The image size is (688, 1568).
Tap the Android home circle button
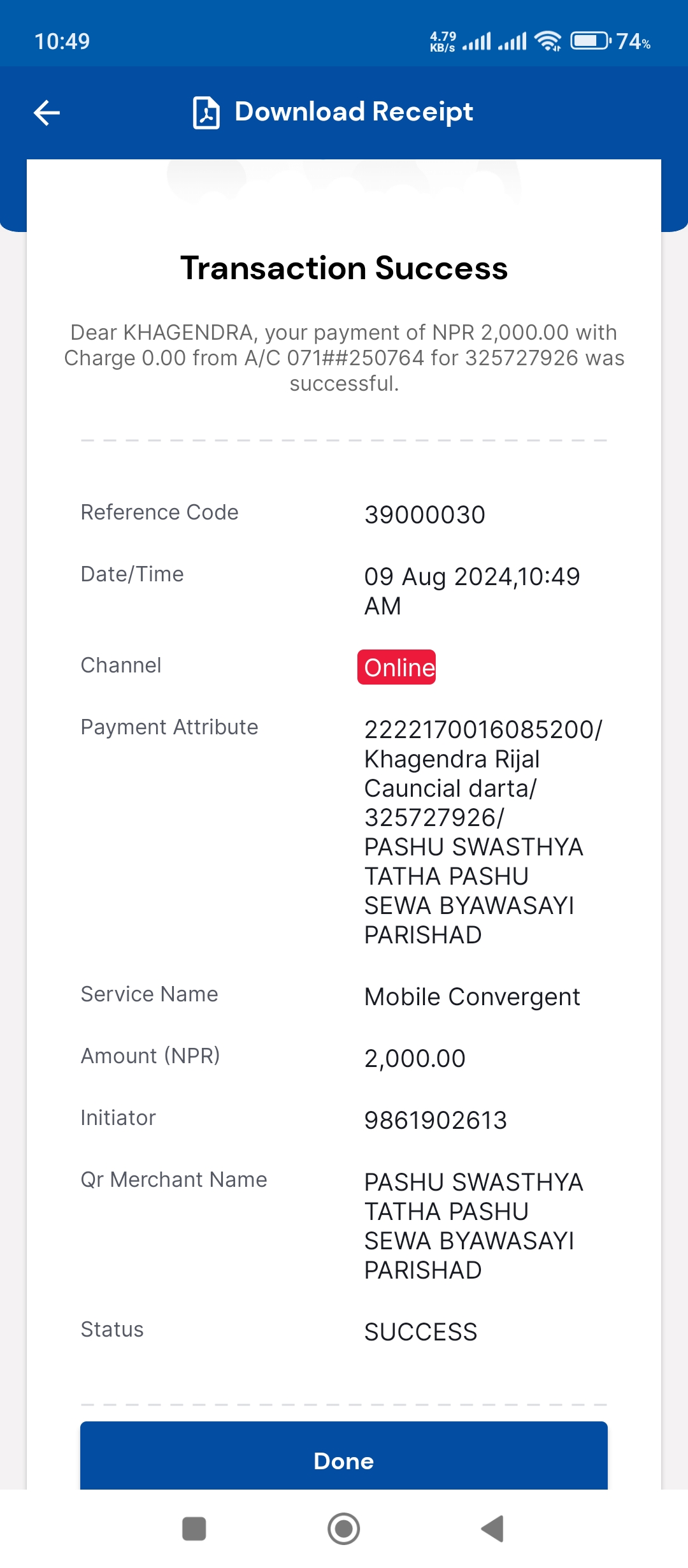pos(344,1528)
